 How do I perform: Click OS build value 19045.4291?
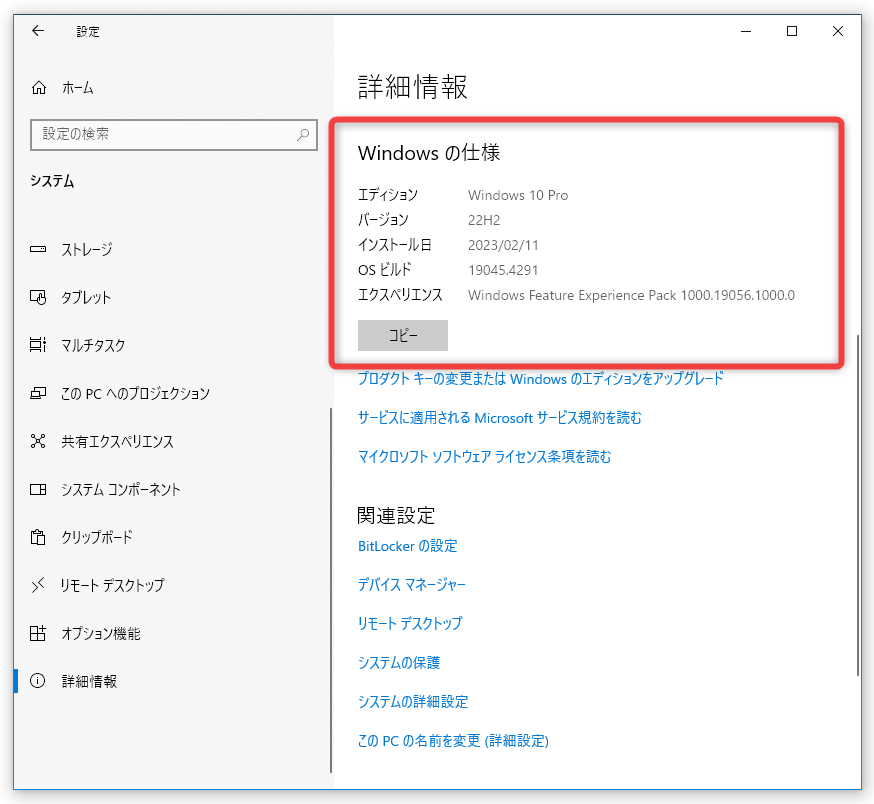[x=503, y=270]
